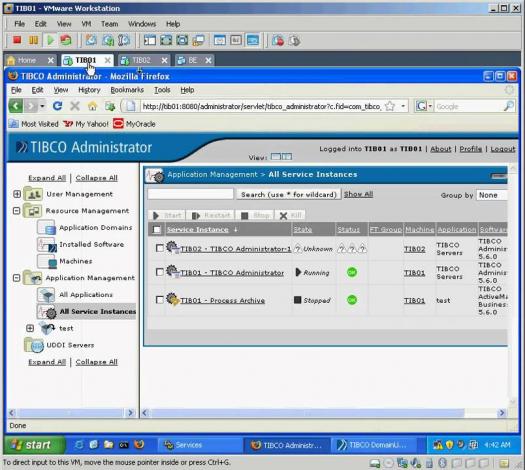Click the left tree pane horizontal scrollbar
This screenshot has height=470, width=525.
71,413
